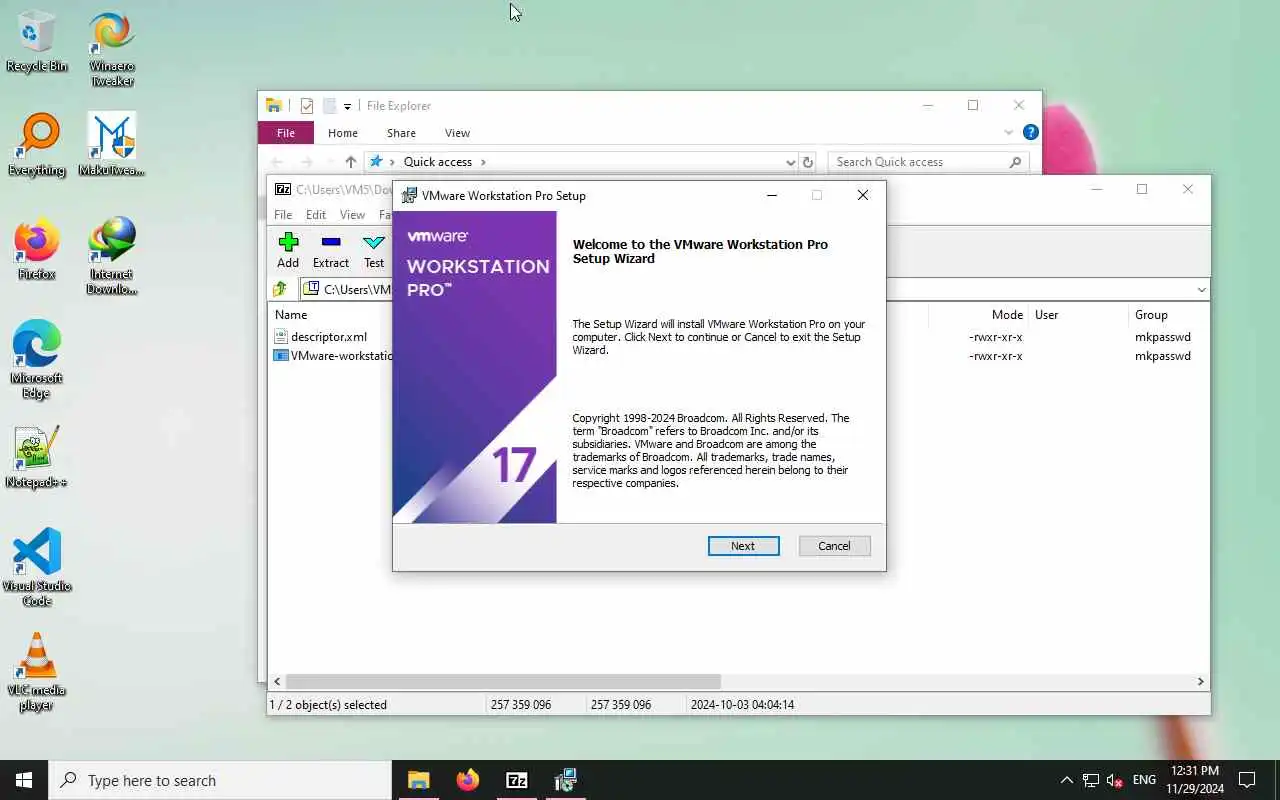1280x800 pixels.
Task: Click Back arrow in File Explorer
Action: pyautogui.click(x=277, y=162)
